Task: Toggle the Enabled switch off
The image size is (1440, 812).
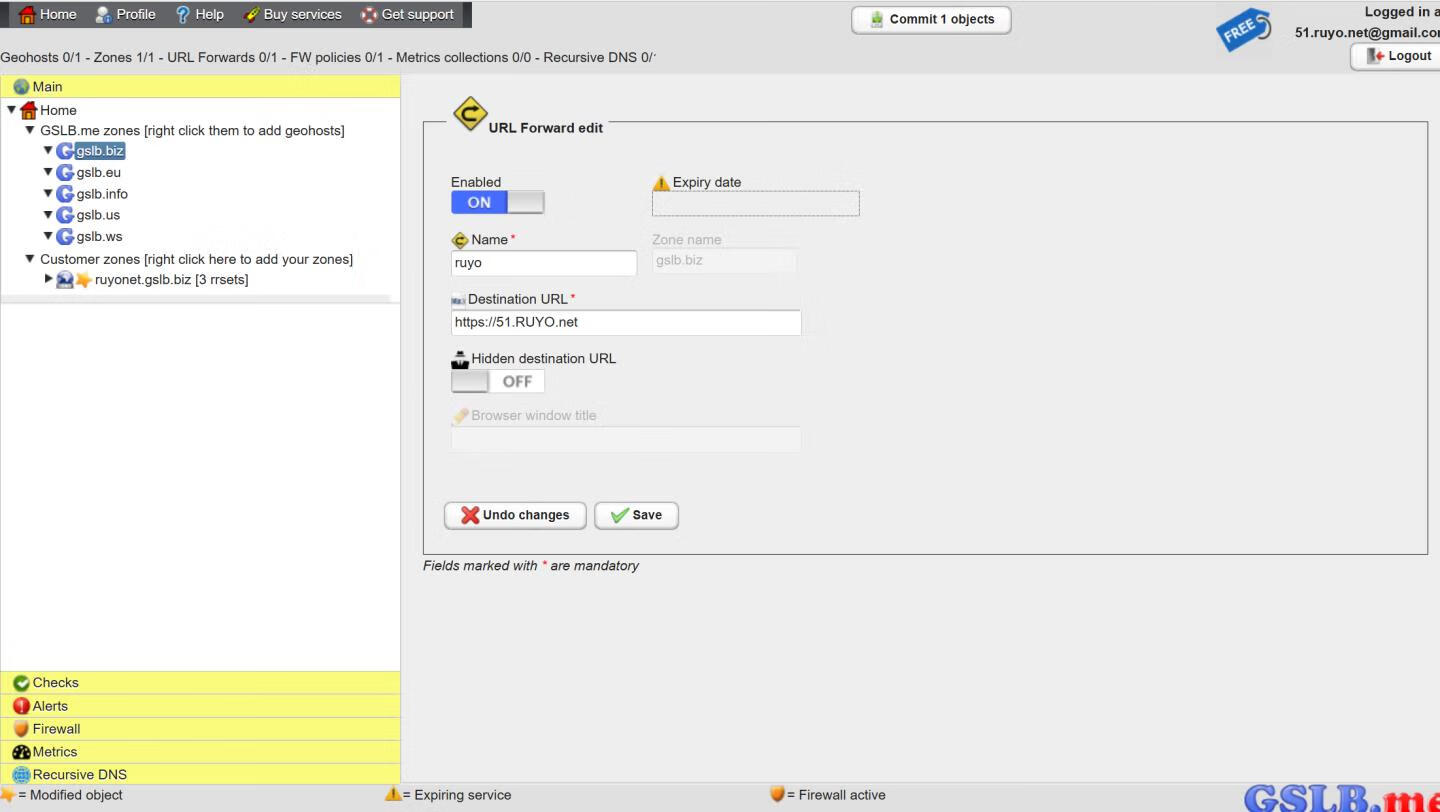Action: tap(497, 202)
